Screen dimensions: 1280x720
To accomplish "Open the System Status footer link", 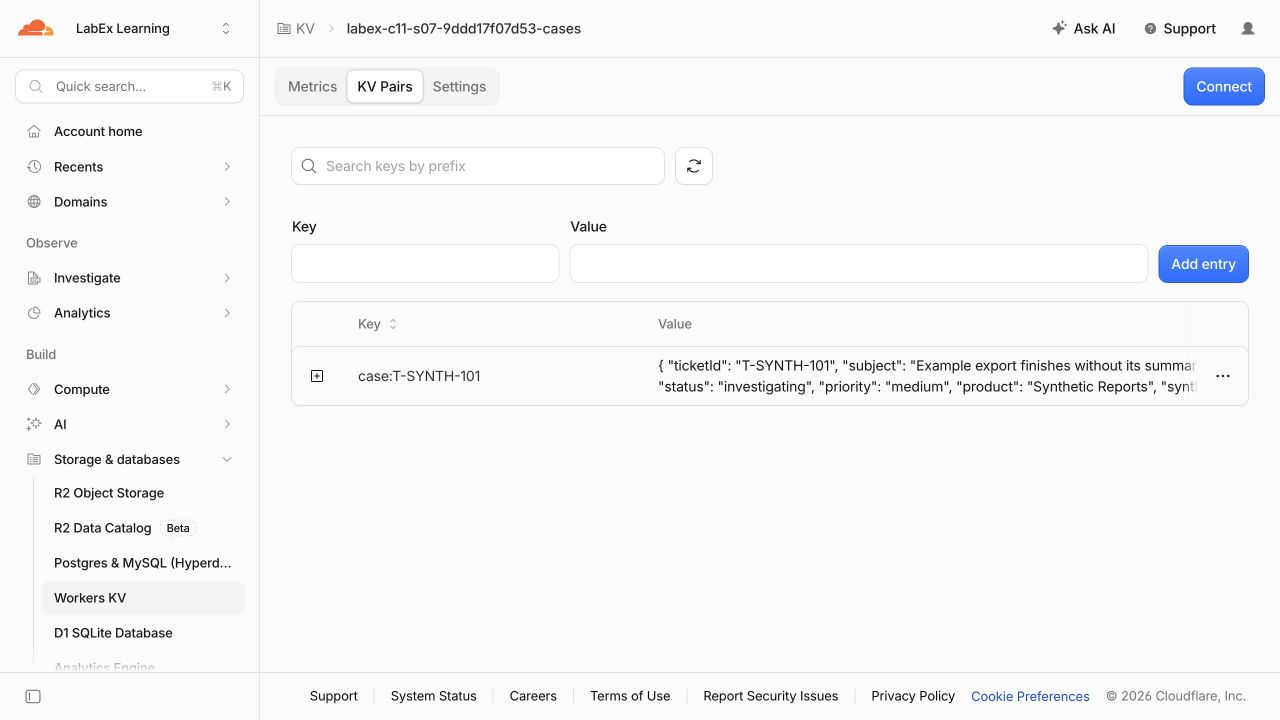I will click(x=434, y=696).
